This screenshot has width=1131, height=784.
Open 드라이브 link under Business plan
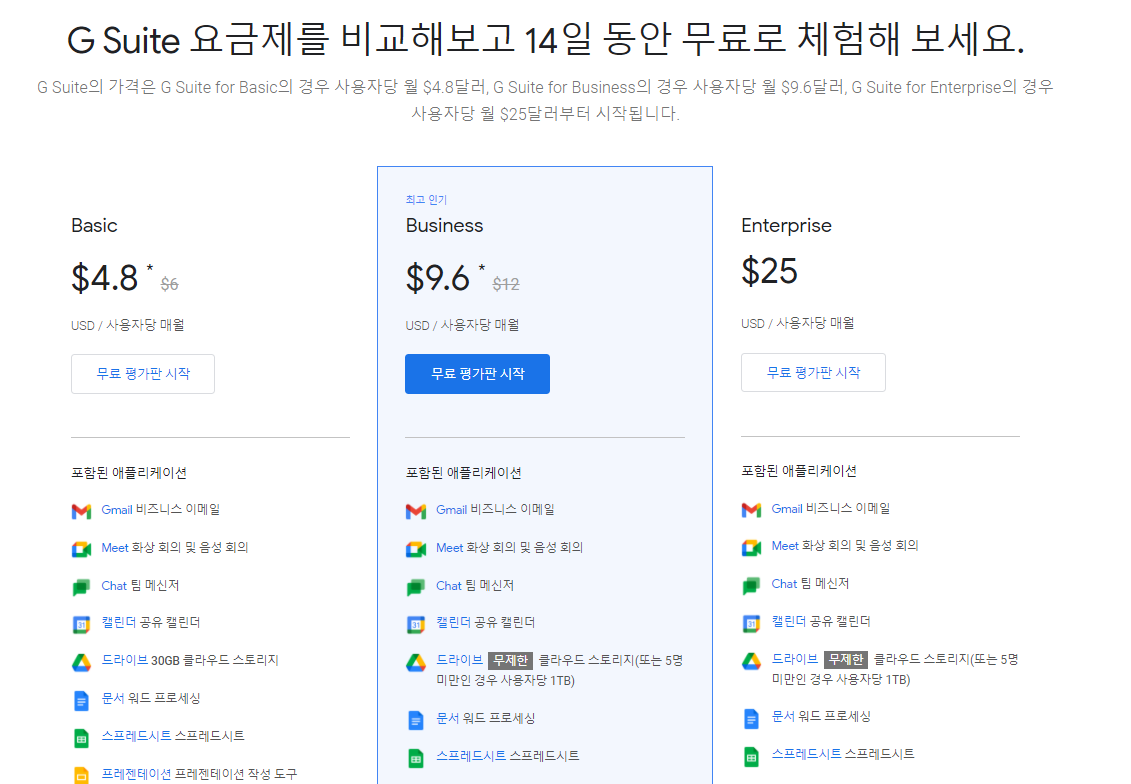(x=459, y=660)
